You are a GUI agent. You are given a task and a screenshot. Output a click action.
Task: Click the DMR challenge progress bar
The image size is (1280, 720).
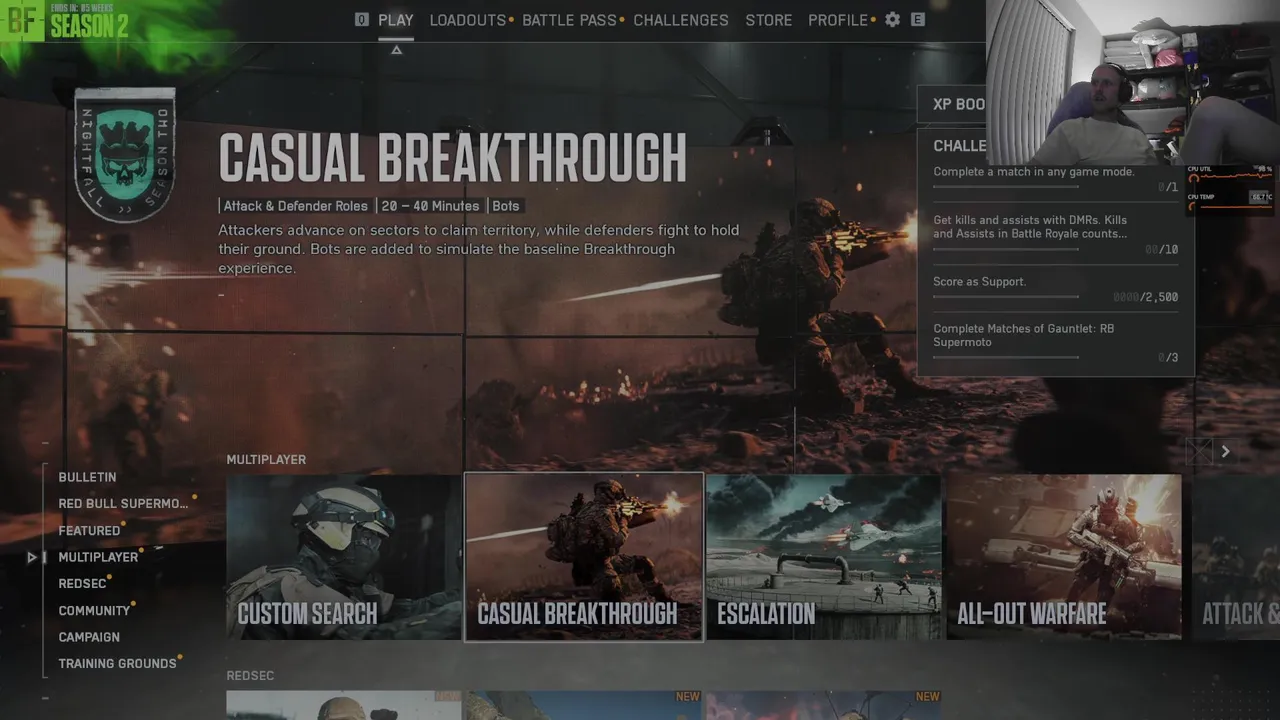1006,249
